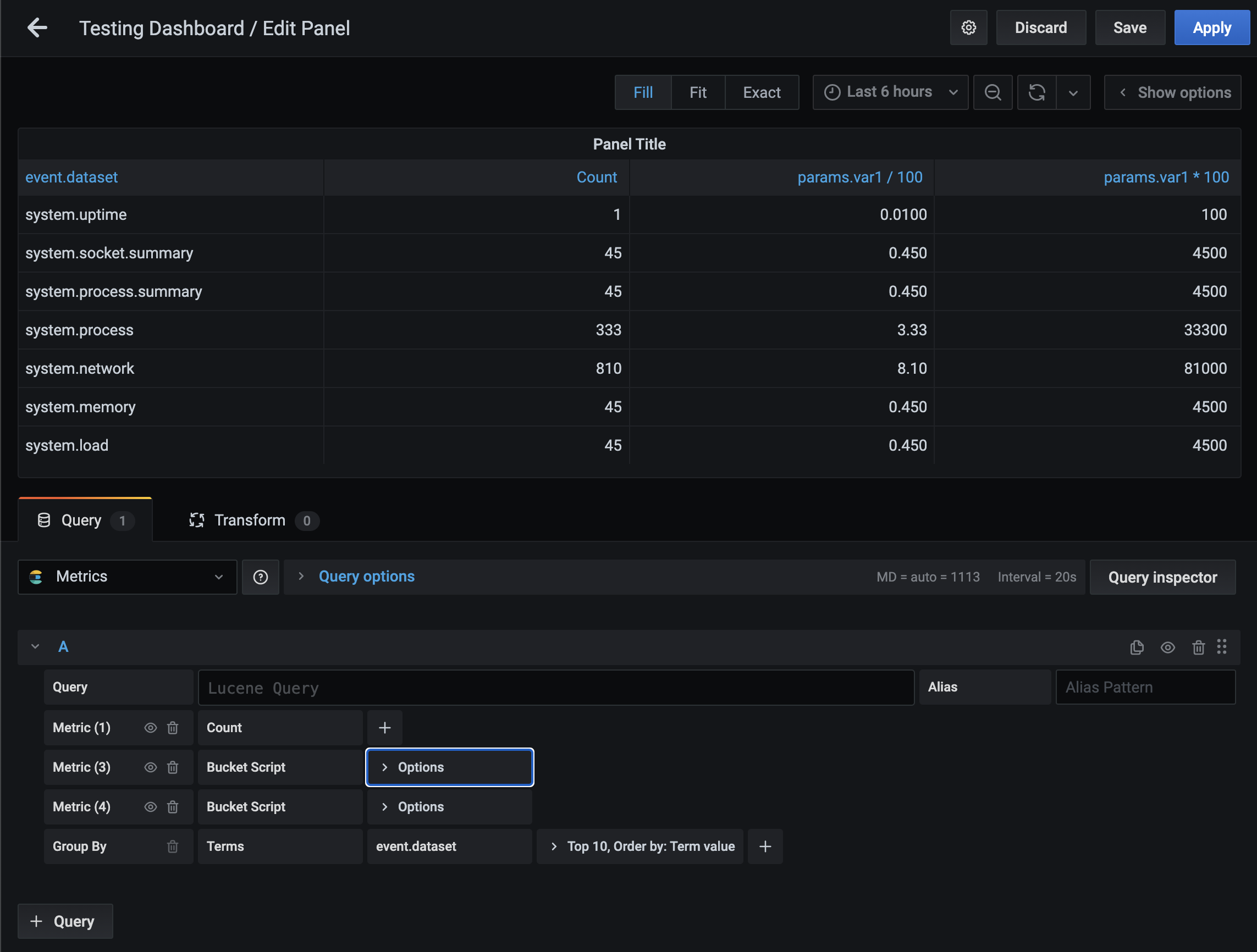Open dashboard settings gear icon
The image size is (1257, 952).
968,28
